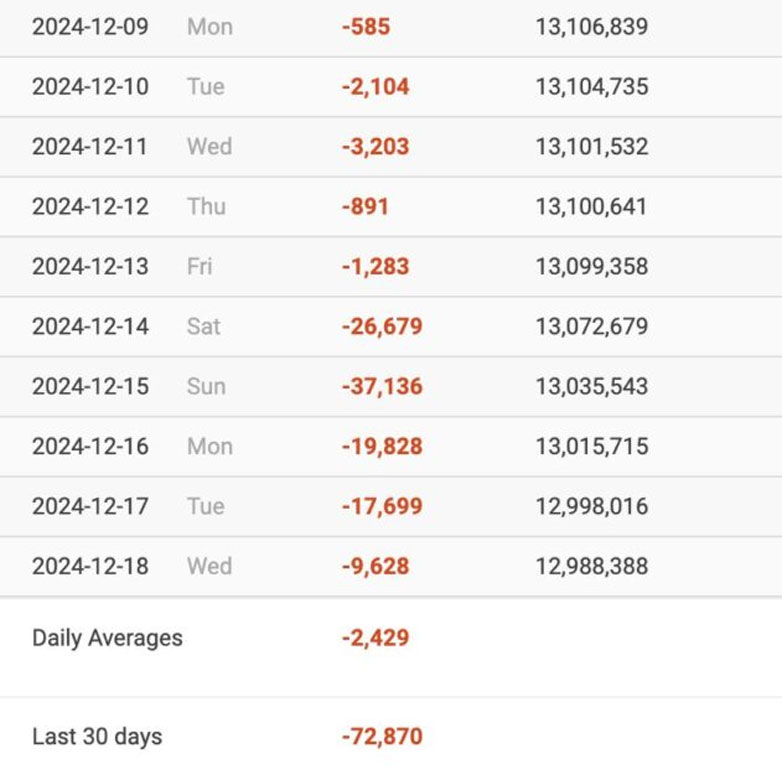Click the 13,100,641 total on Thursday
The height and width of the screenshot is (776, 782).
click(x=591, y=206)
